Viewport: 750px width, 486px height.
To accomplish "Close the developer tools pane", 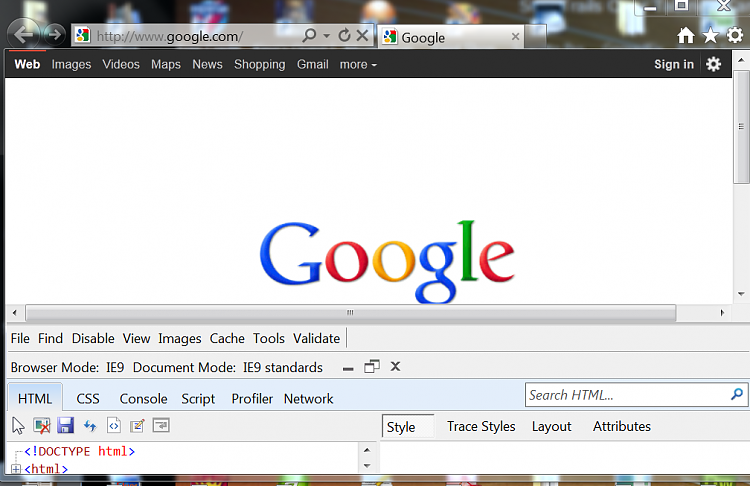I will coord(395,366).
